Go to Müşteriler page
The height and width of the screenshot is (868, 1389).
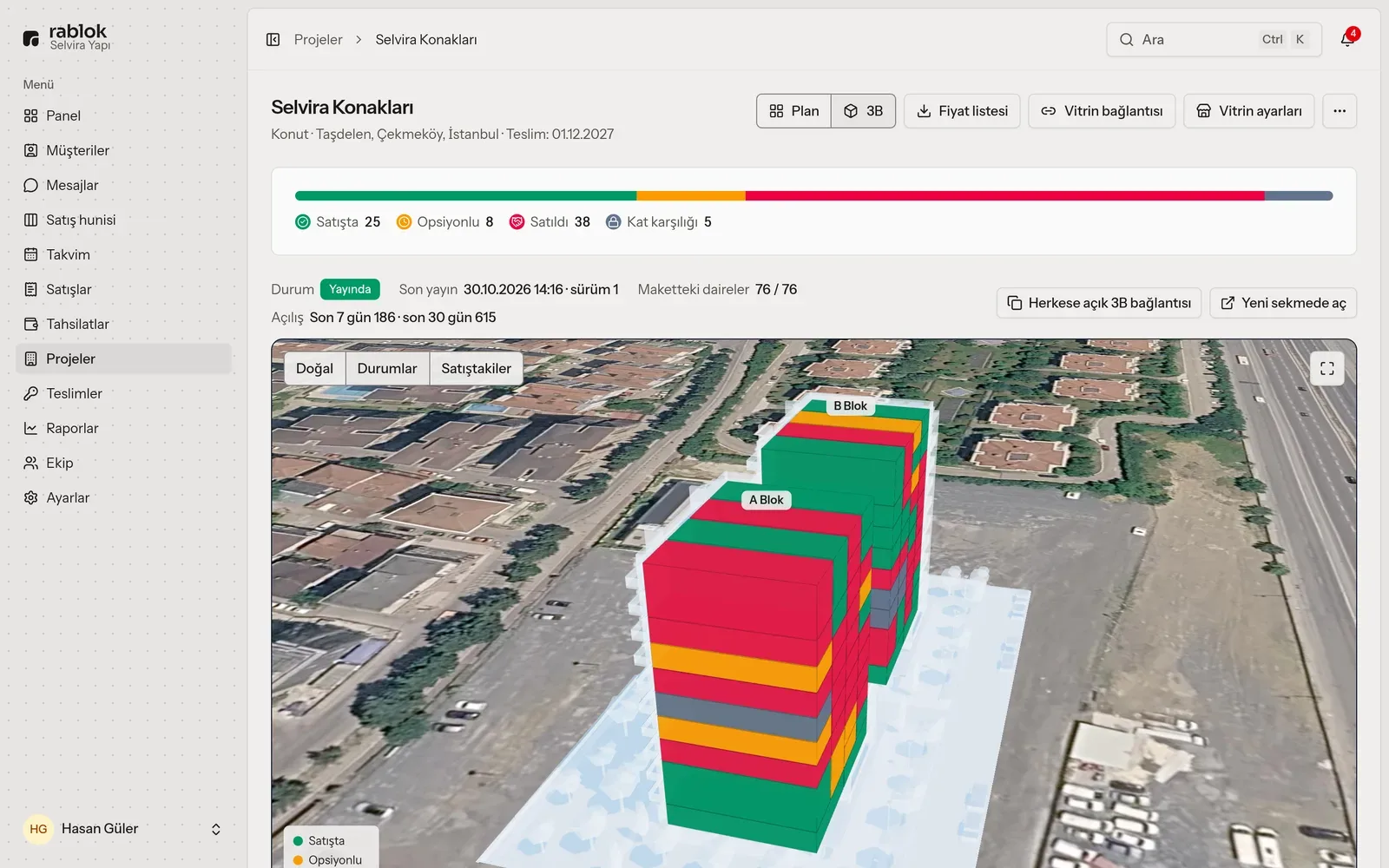(x=123, y=150)
